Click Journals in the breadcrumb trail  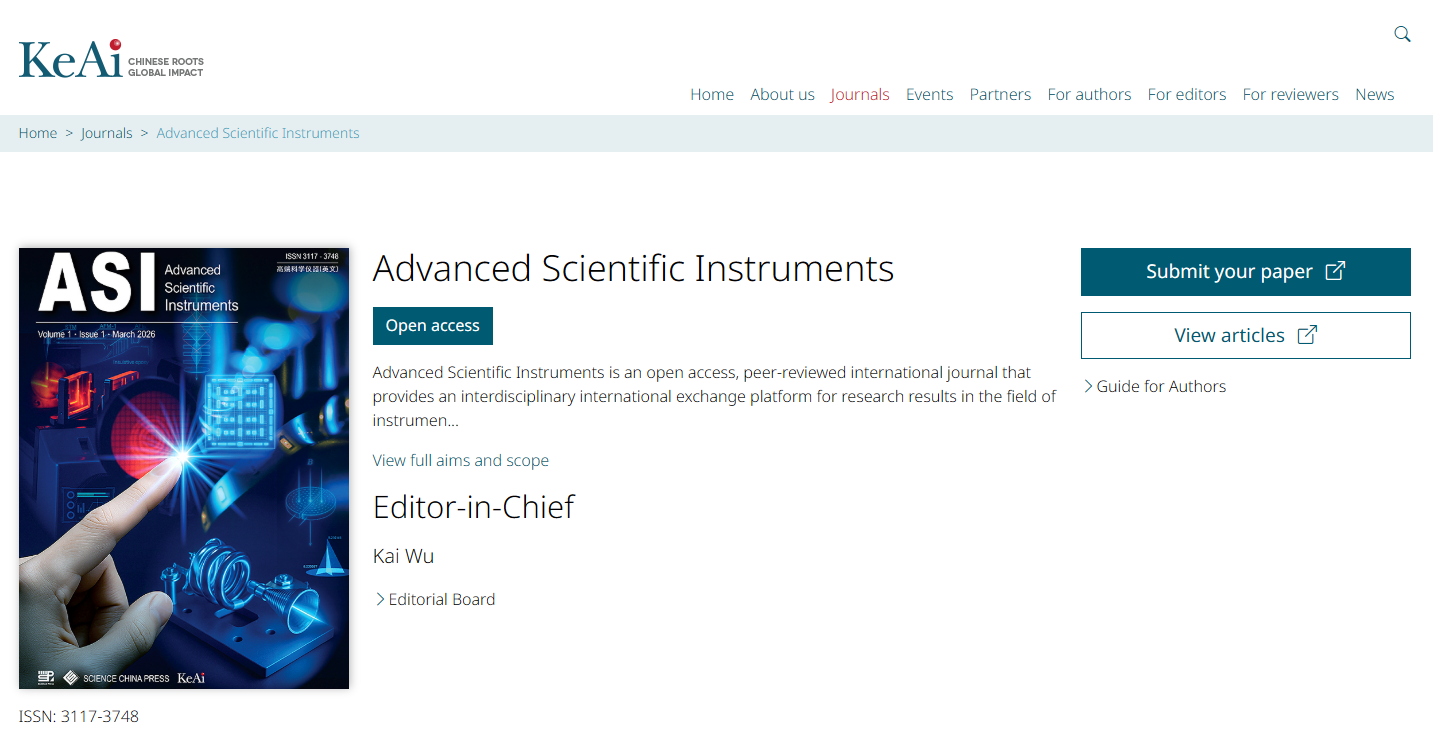point(107,133)
